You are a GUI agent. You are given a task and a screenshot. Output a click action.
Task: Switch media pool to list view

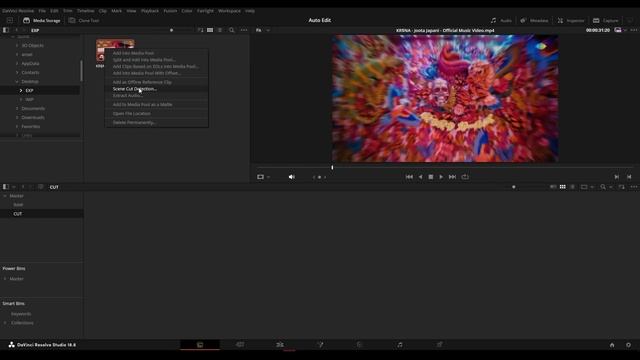coord(573,187)
